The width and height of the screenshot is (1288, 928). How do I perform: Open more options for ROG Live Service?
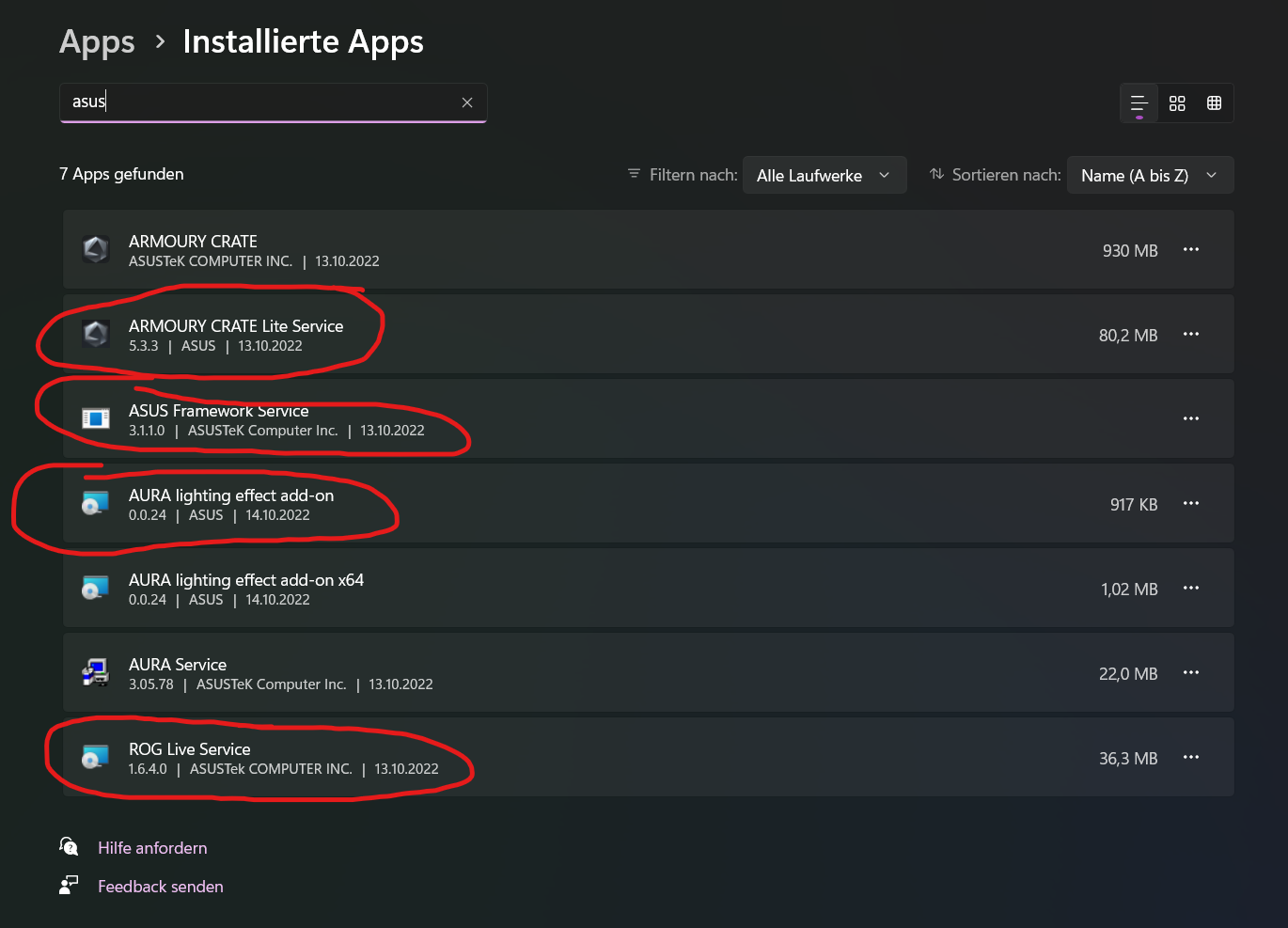pyautogui.click(x=1191, y=758)
